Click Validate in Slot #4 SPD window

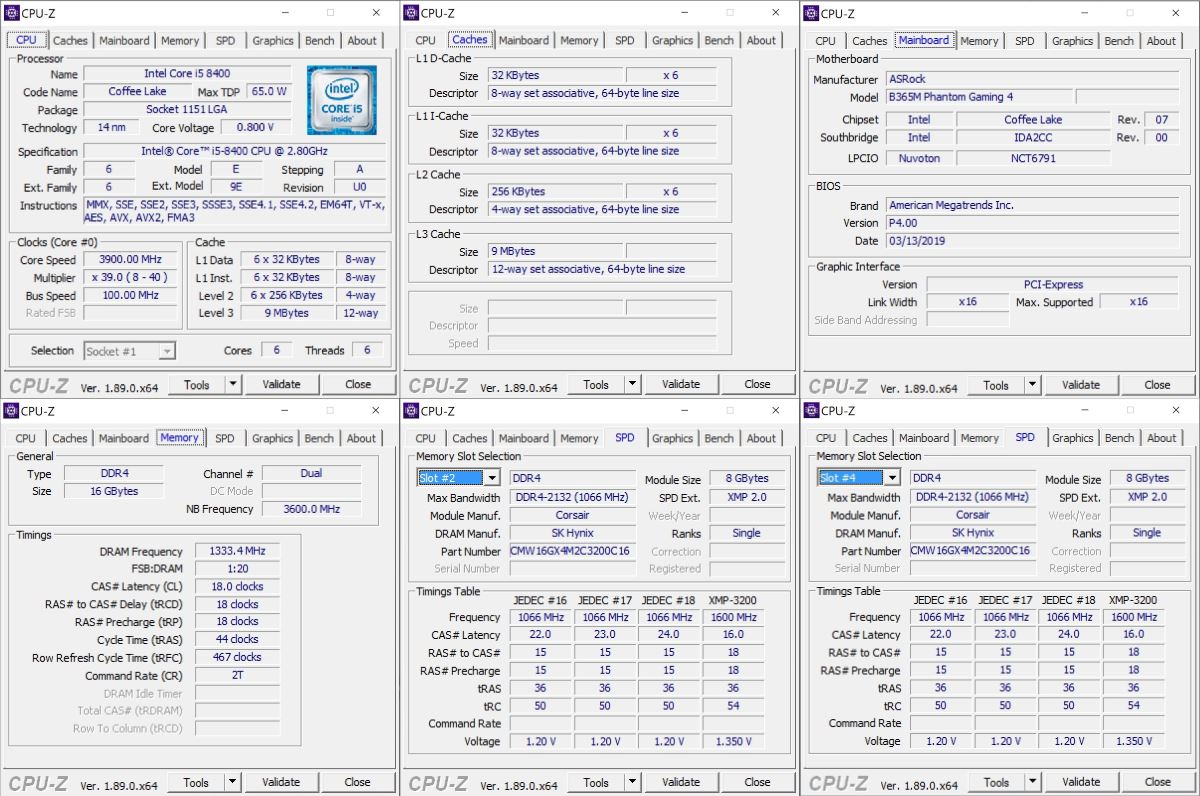tap(1081, 782)
